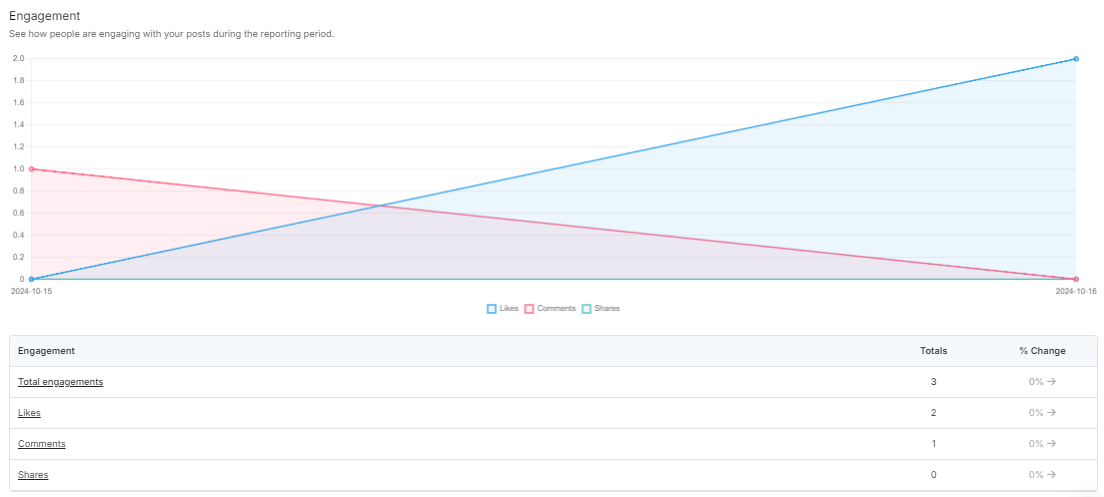The height and width of the screenshot is (497, 1104).
Task: Click the change arrow in Likes row
Action: click(x=1052, y=413)
